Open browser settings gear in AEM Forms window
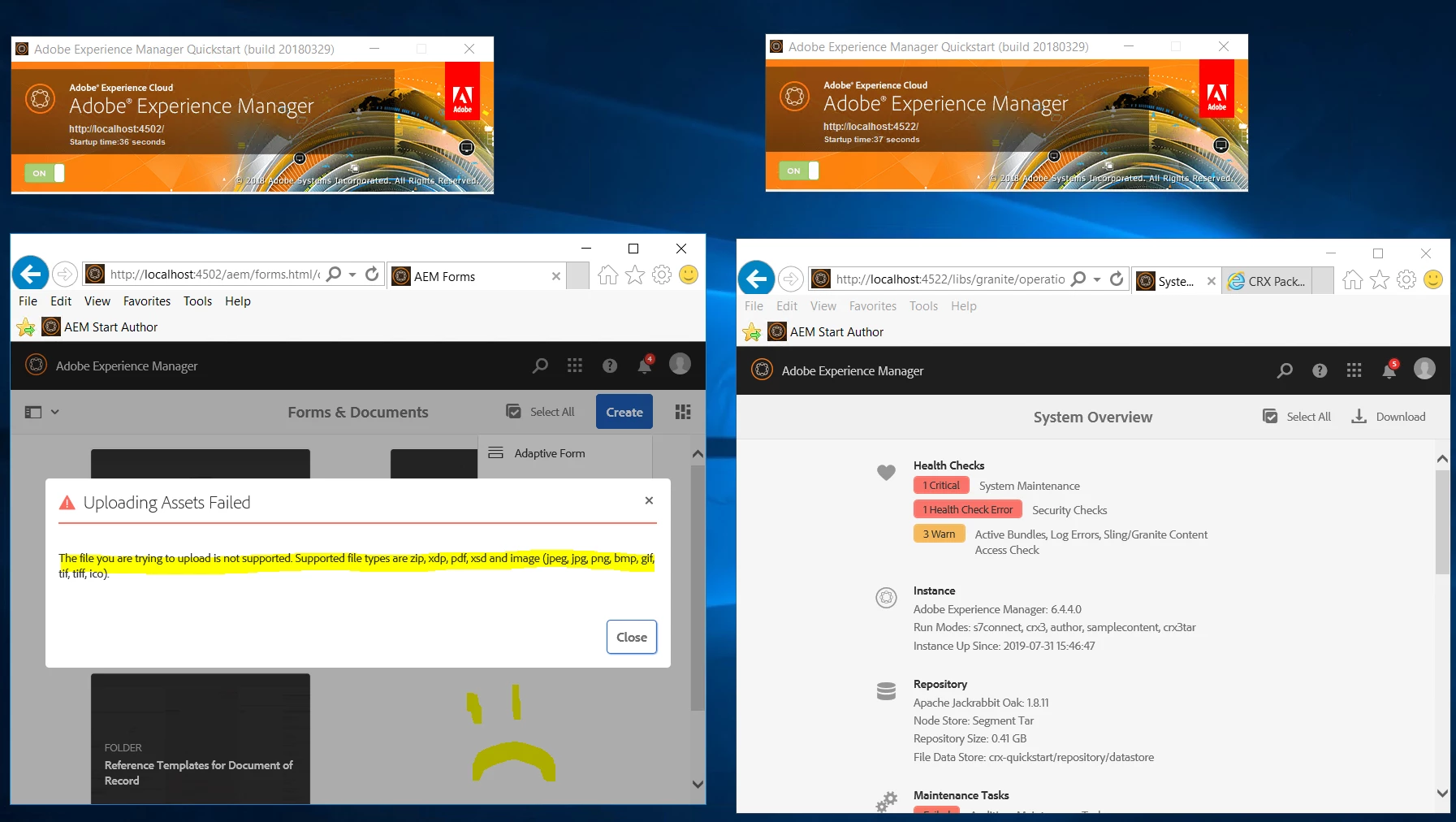 (662, 275)
